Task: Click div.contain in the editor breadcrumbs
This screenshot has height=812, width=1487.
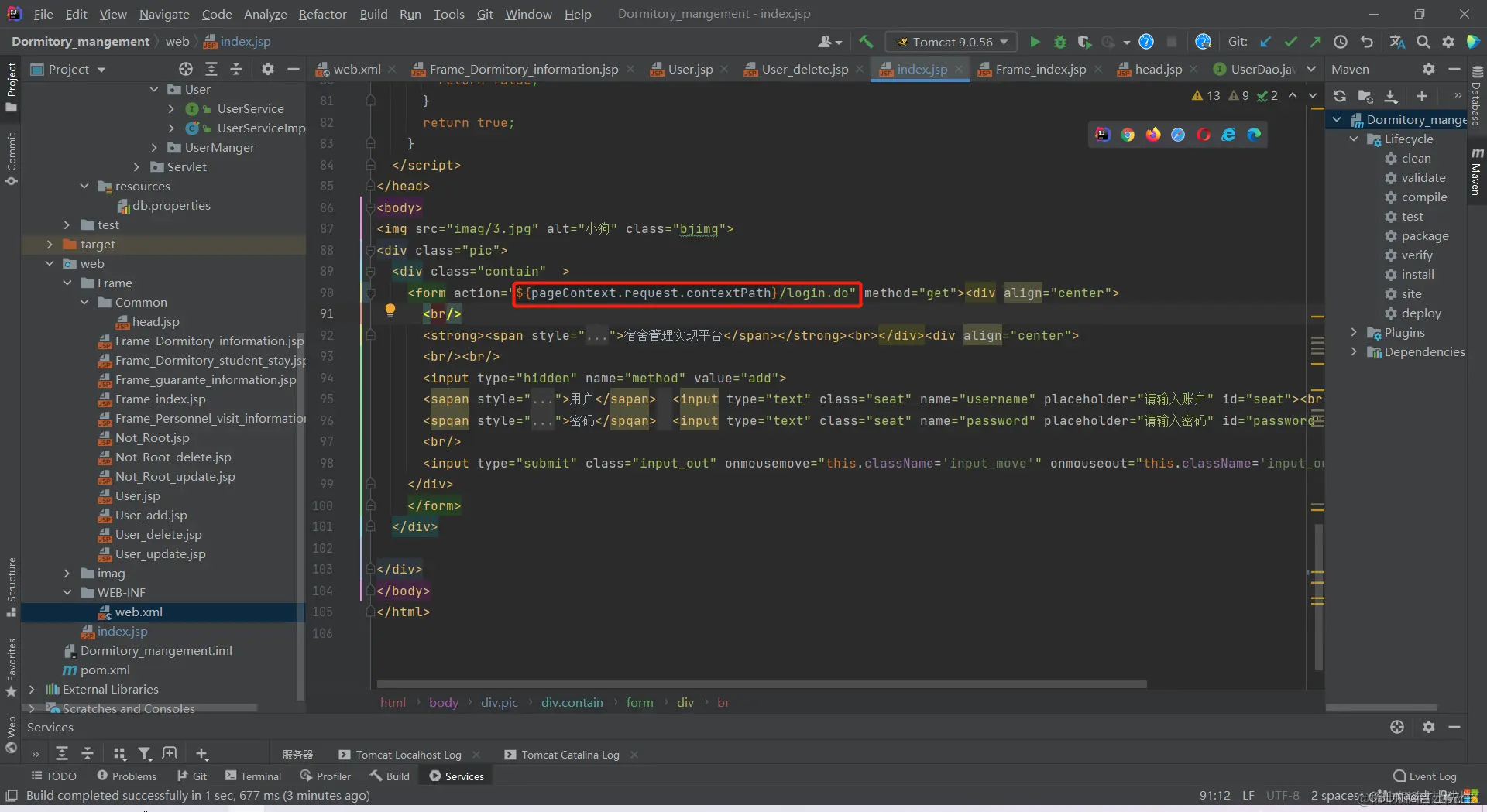Action: tap(572, 702)
